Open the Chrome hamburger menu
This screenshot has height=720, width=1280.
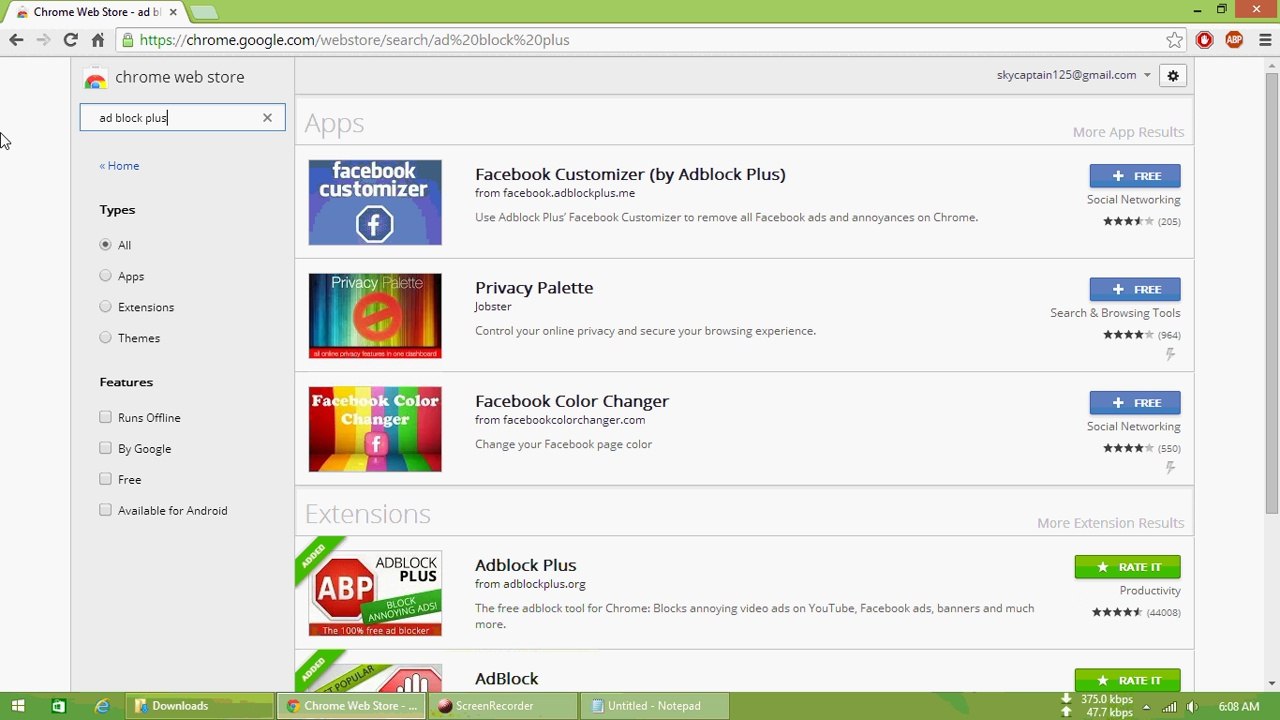click(1265, 40)
